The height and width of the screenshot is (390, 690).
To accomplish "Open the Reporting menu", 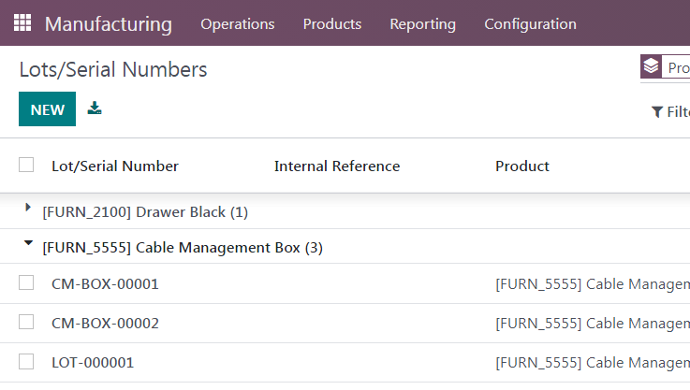I will point(423,24).
